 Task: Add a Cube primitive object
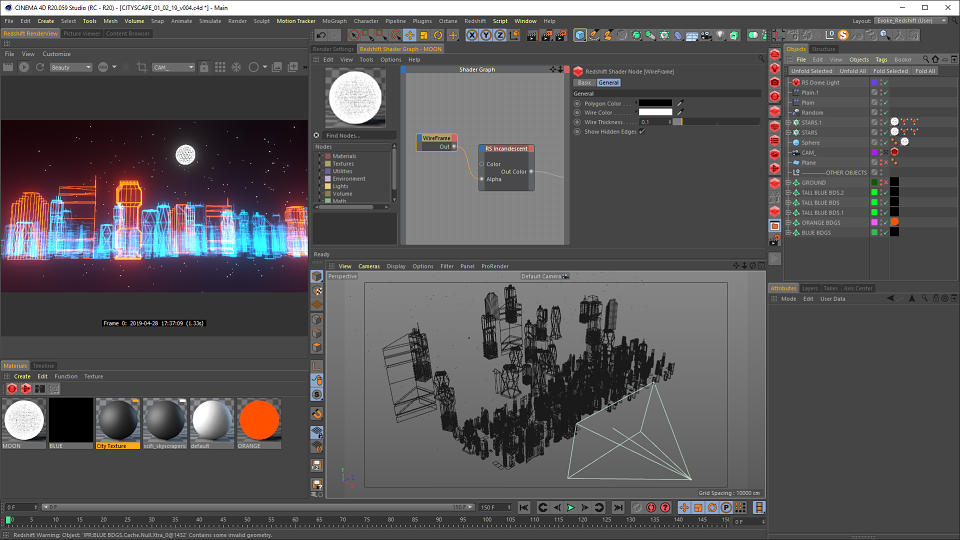coord(580,35)
